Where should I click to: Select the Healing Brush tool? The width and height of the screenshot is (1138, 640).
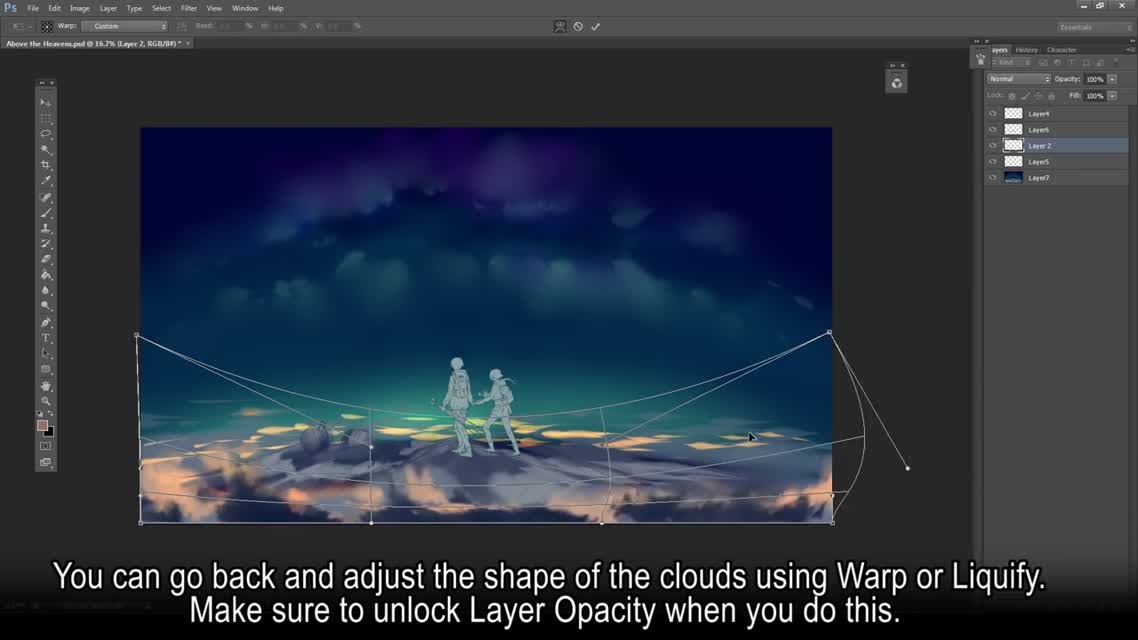[x=46, y=197]
